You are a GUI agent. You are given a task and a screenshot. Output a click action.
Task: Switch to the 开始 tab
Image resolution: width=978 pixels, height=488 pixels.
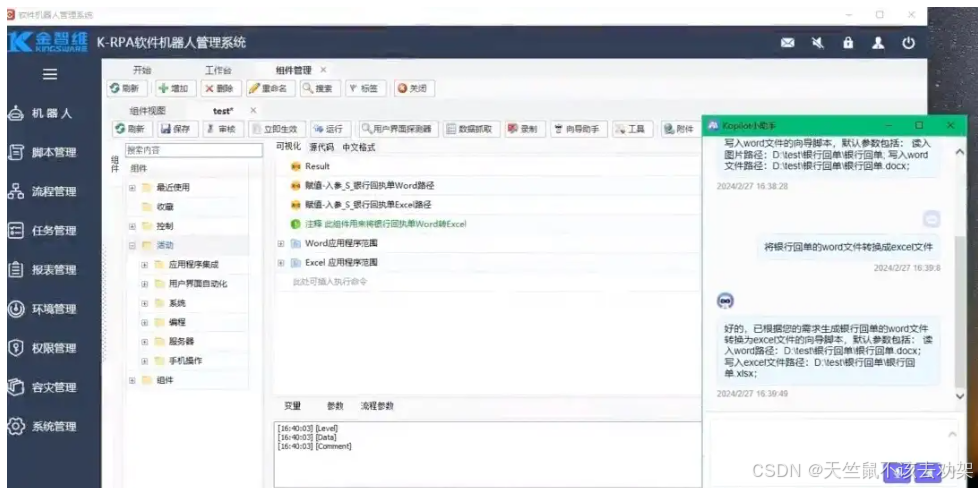(x=142, y=71)
